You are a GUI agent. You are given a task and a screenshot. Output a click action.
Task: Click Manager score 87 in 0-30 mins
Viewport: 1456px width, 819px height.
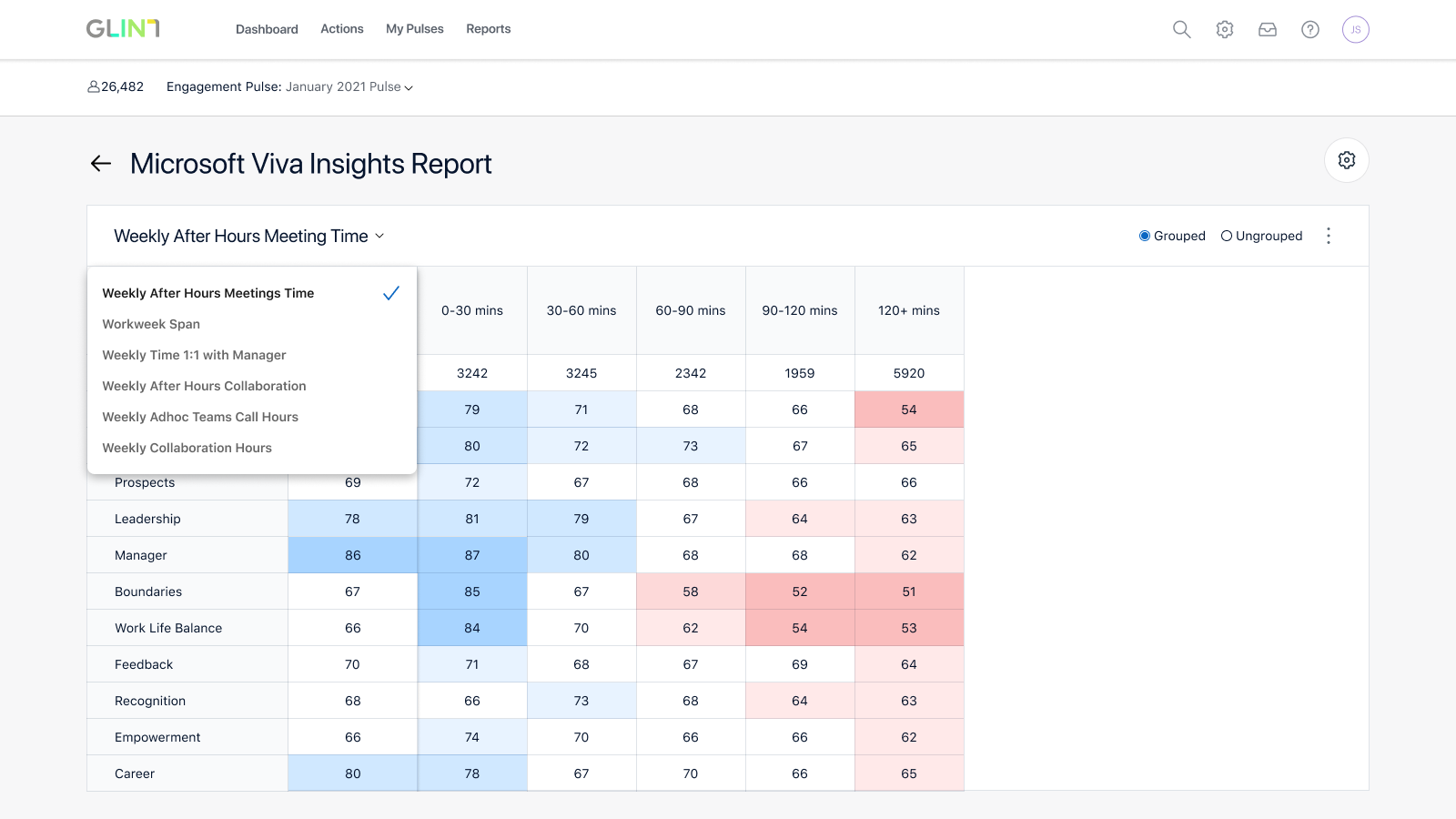coord(472,555)
